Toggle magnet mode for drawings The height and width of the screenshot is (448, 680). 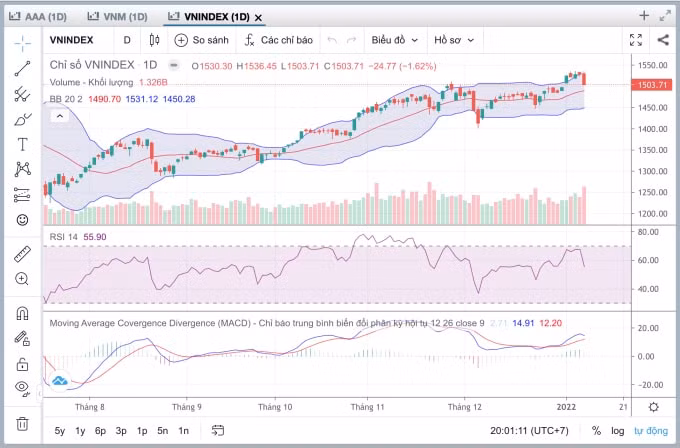tap(22, 313)
